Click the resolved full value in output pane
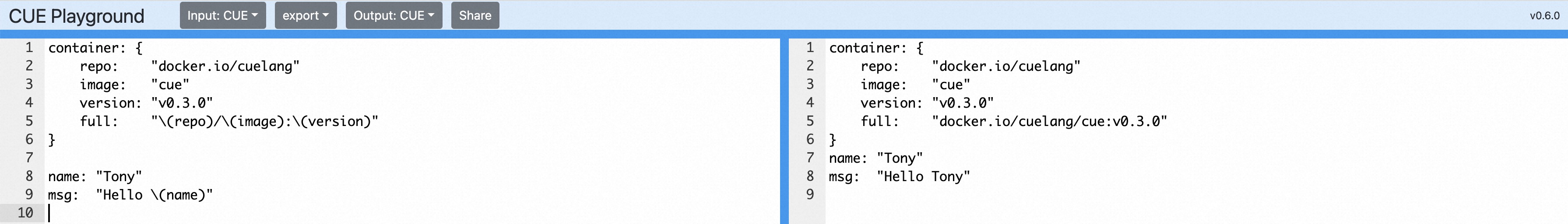1568x224 pixels. coord(1049,121)
